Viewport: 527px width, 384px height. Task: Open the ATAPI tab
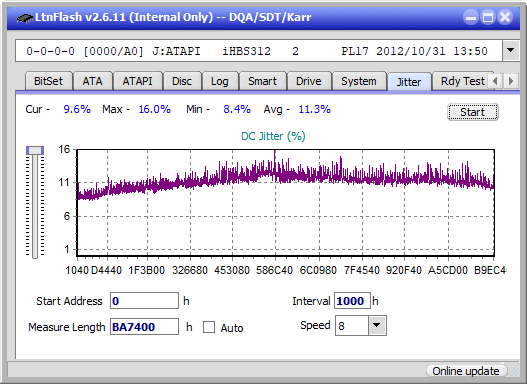[x=137, y=81]
